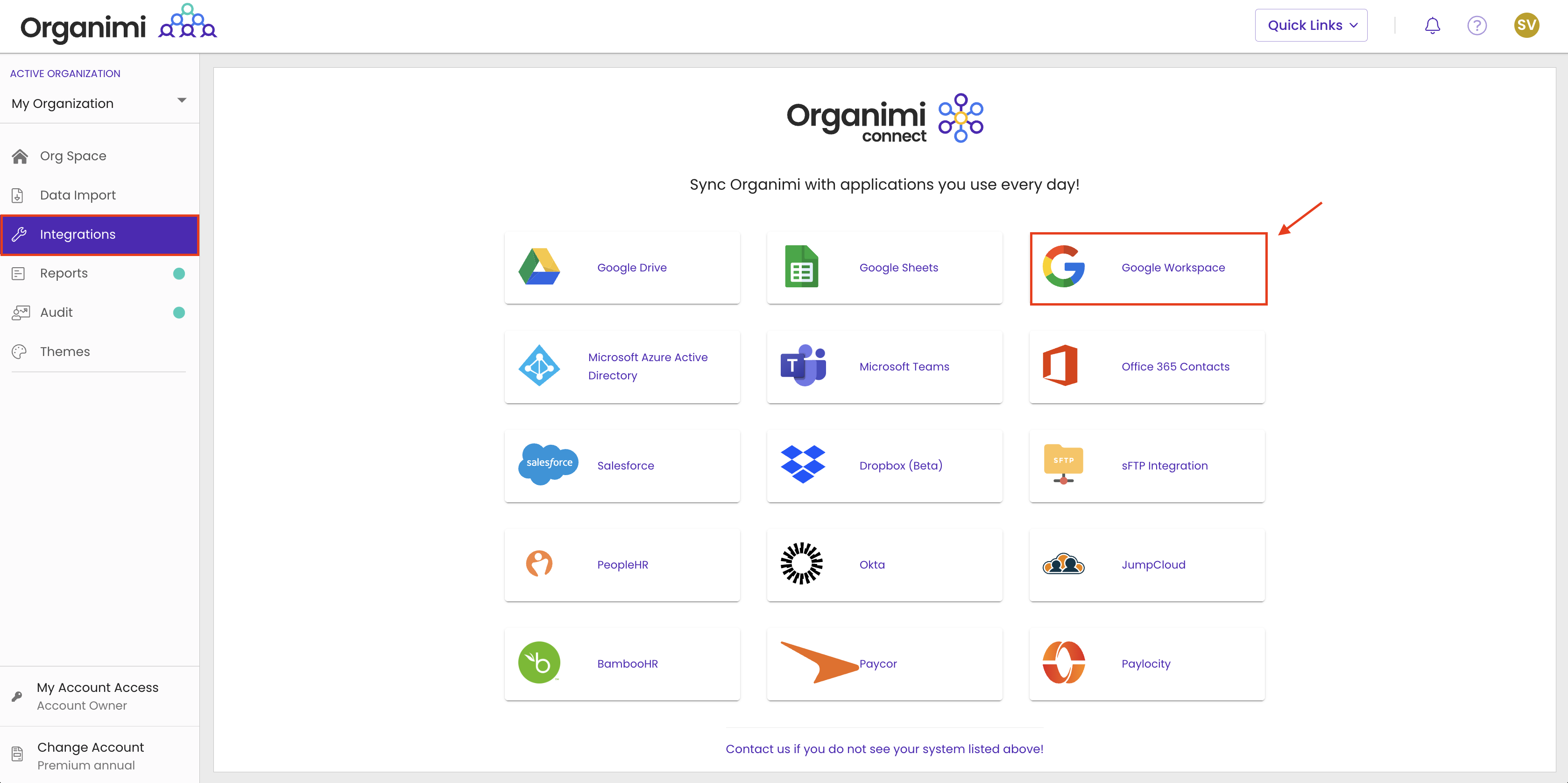This screenshot has height=783, width=1568.
Task: Click the Dropbox logo icon
Action: click(802, 464)
